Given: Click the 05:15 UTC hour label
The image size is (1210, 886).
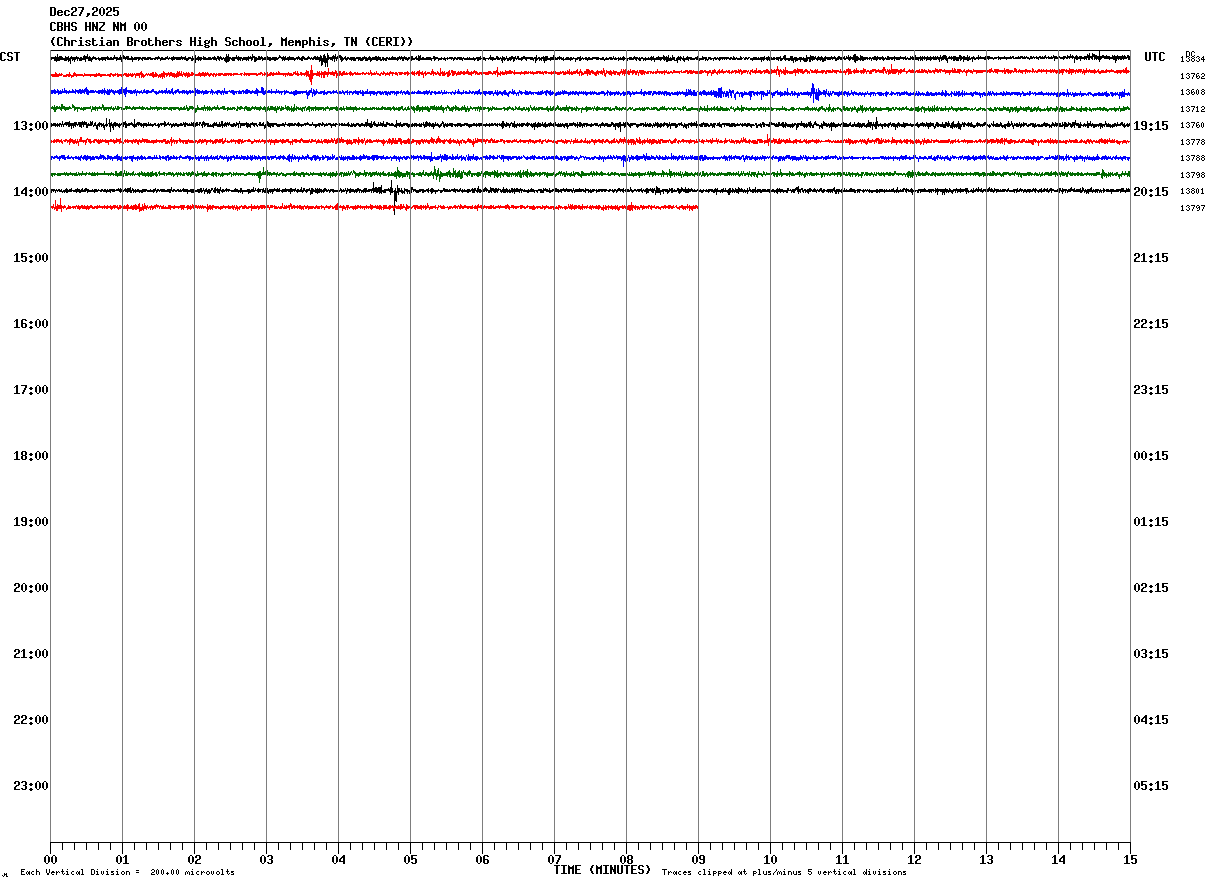Looking at the screenshot, I should point(1151,785).
